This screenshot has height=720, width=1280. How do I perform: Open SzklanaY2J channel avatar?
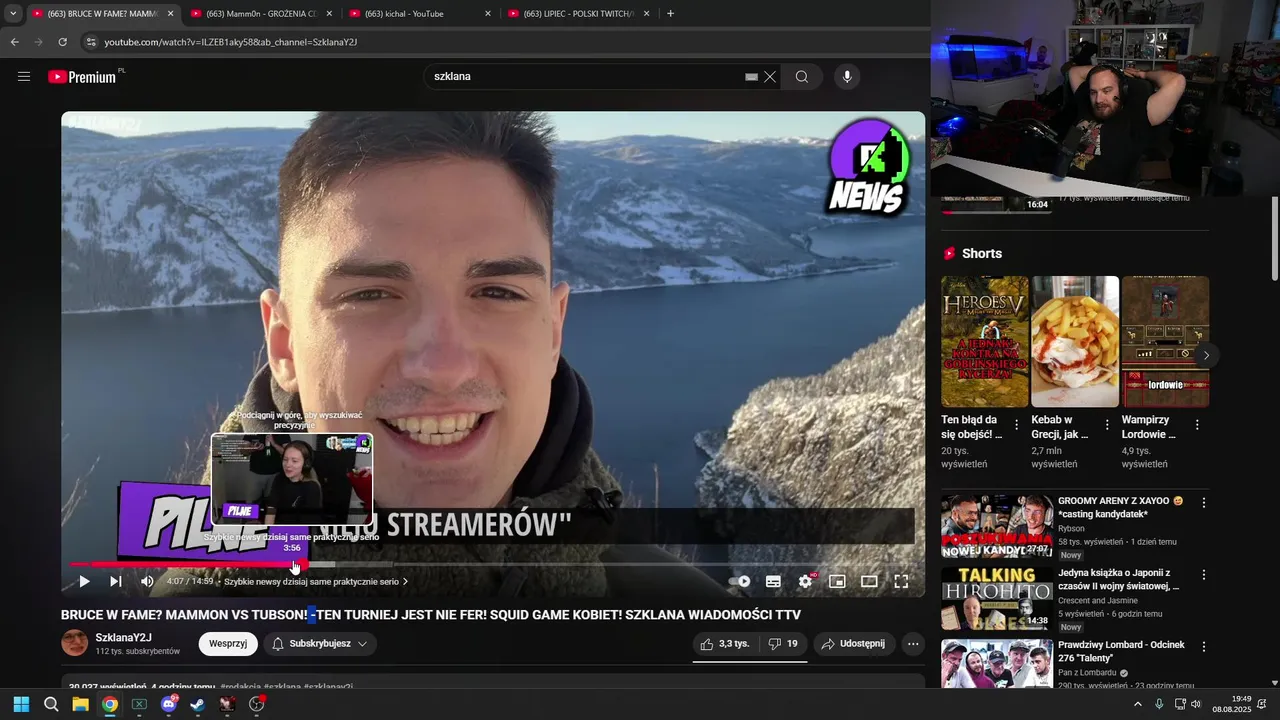[75, 643]
